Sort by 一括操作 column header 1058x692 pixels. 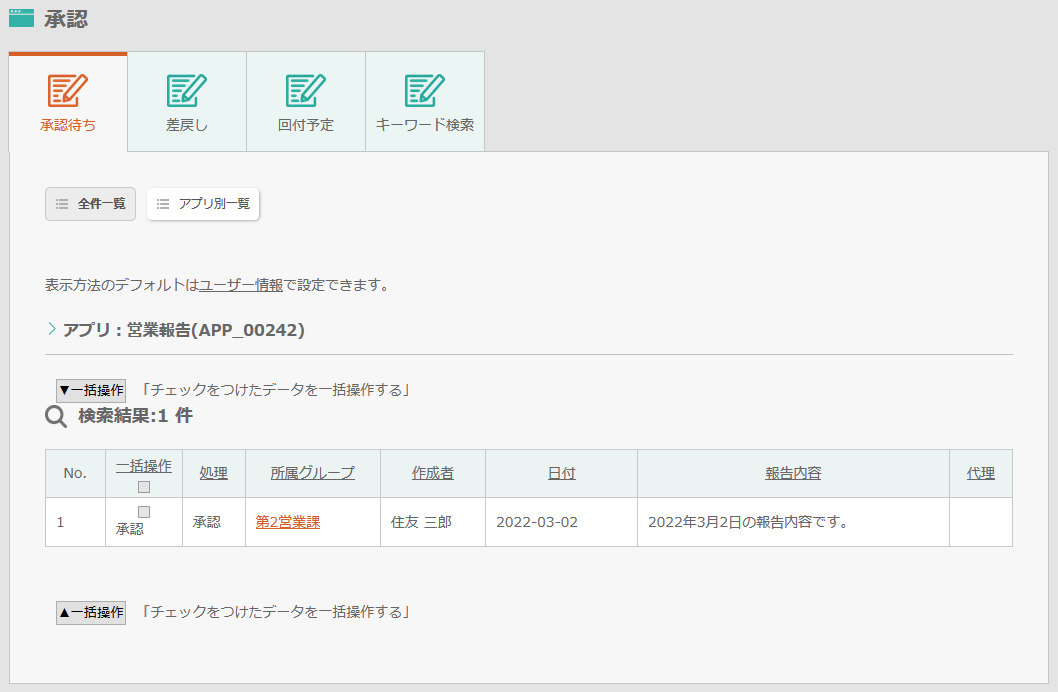144,466
